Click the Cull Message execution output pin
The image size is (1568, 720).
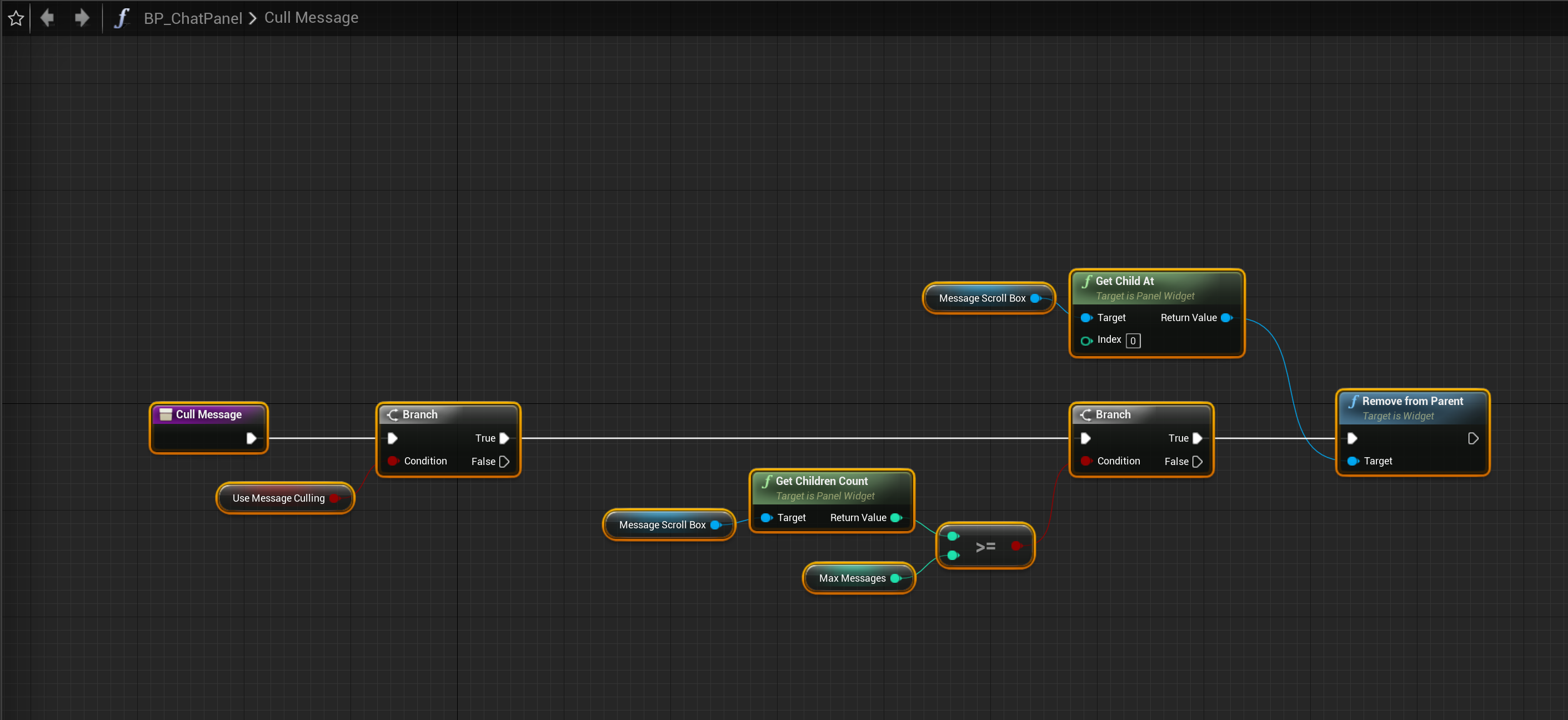251,438
